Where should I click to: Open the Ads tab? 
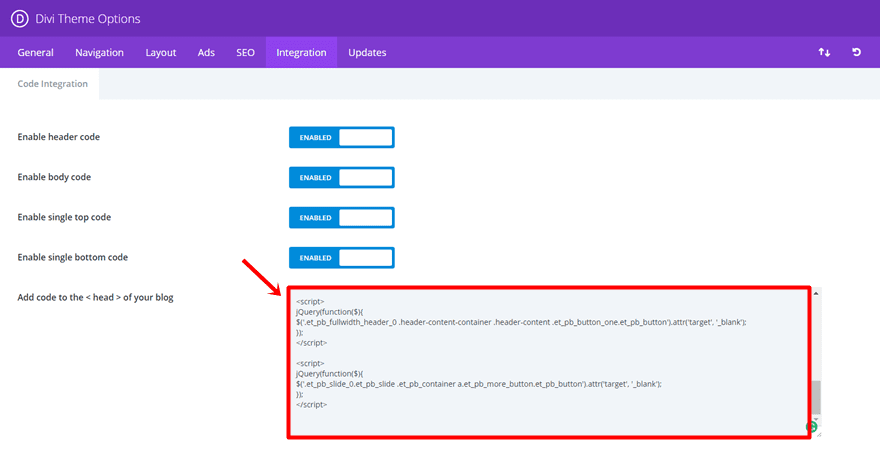[206, 53]
